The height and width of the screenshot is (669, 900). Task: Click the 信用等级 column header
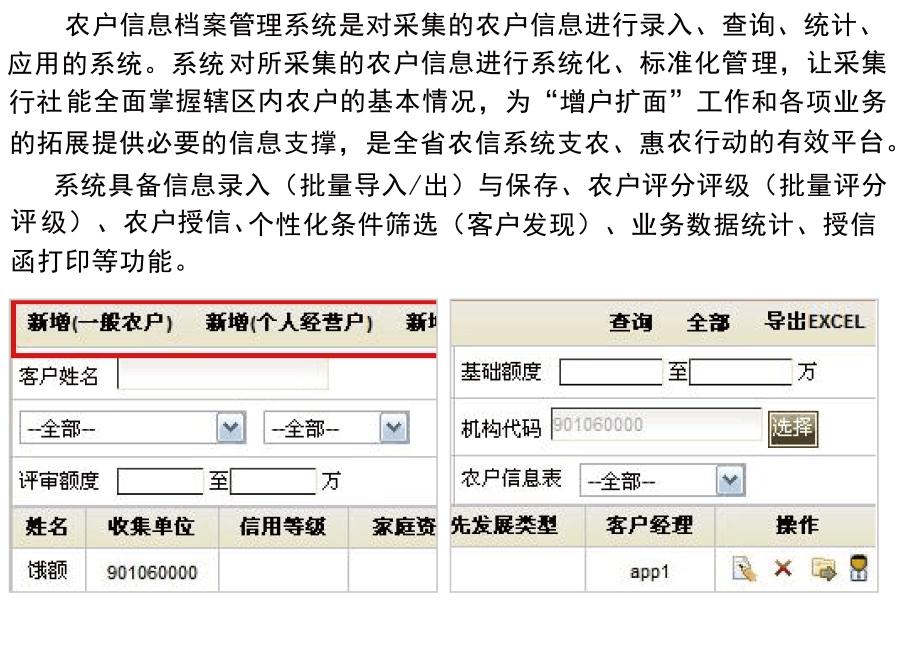pyautogui.click(x=283, y=525)
